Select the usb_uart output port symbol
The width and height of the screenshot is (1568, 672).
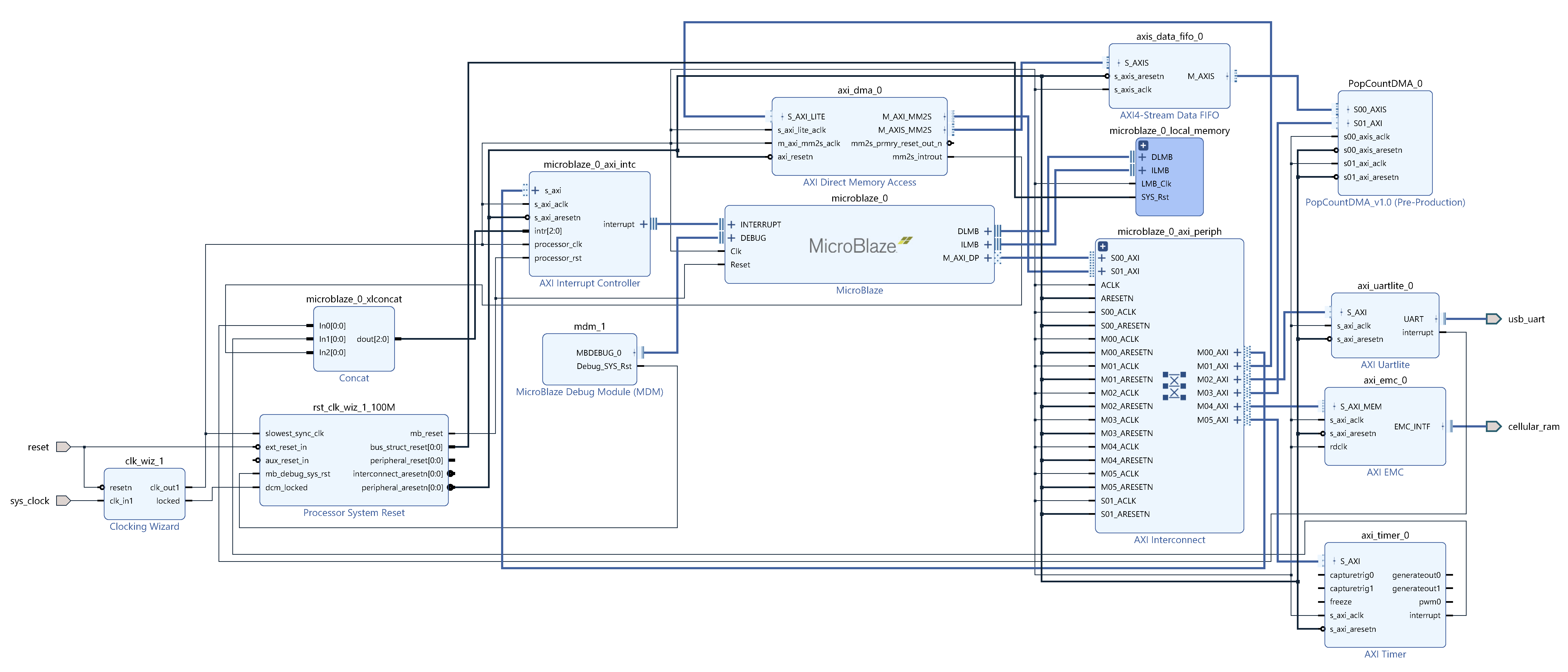pyautogui.click(x=1493, y=319)
